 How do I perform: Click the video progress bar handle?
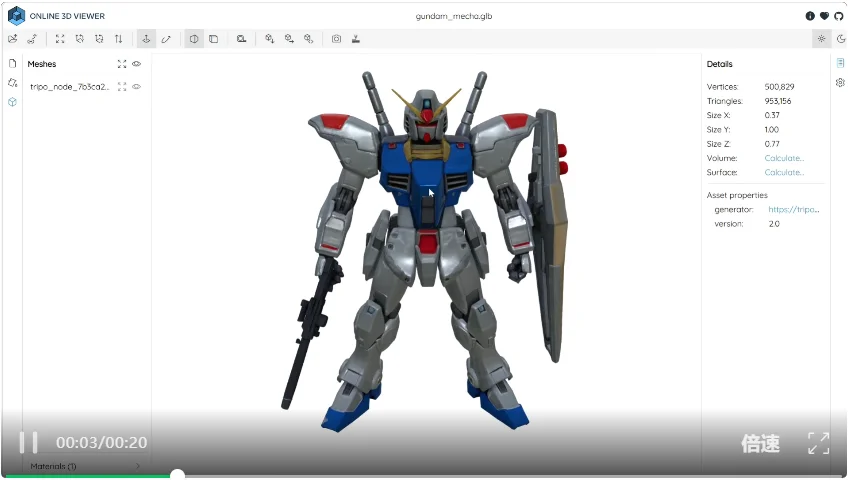pyautogui.click(x=177, y=475)
